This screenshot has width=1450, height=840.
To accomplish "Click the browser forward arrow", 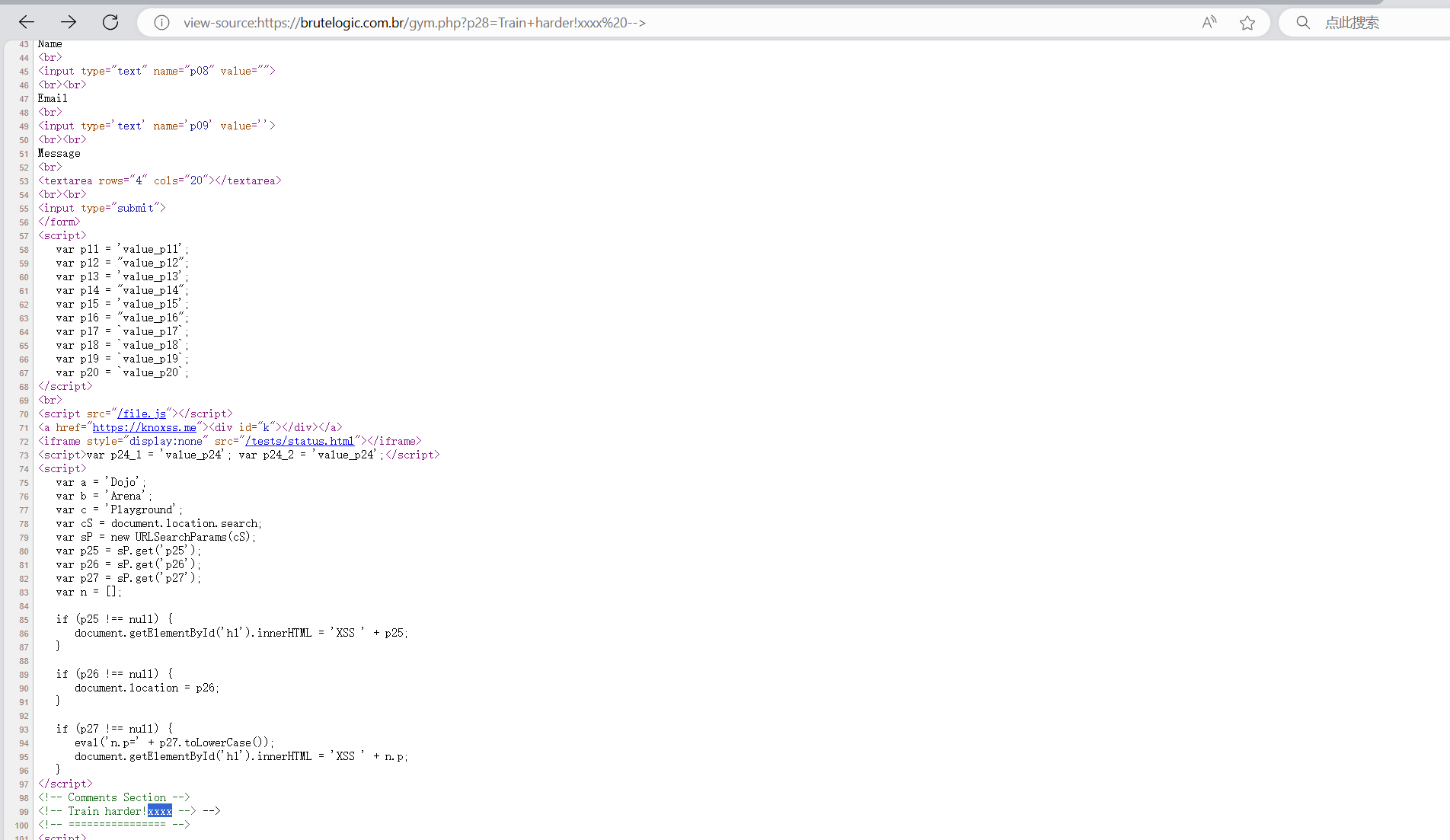I will [x=69, y=23].
